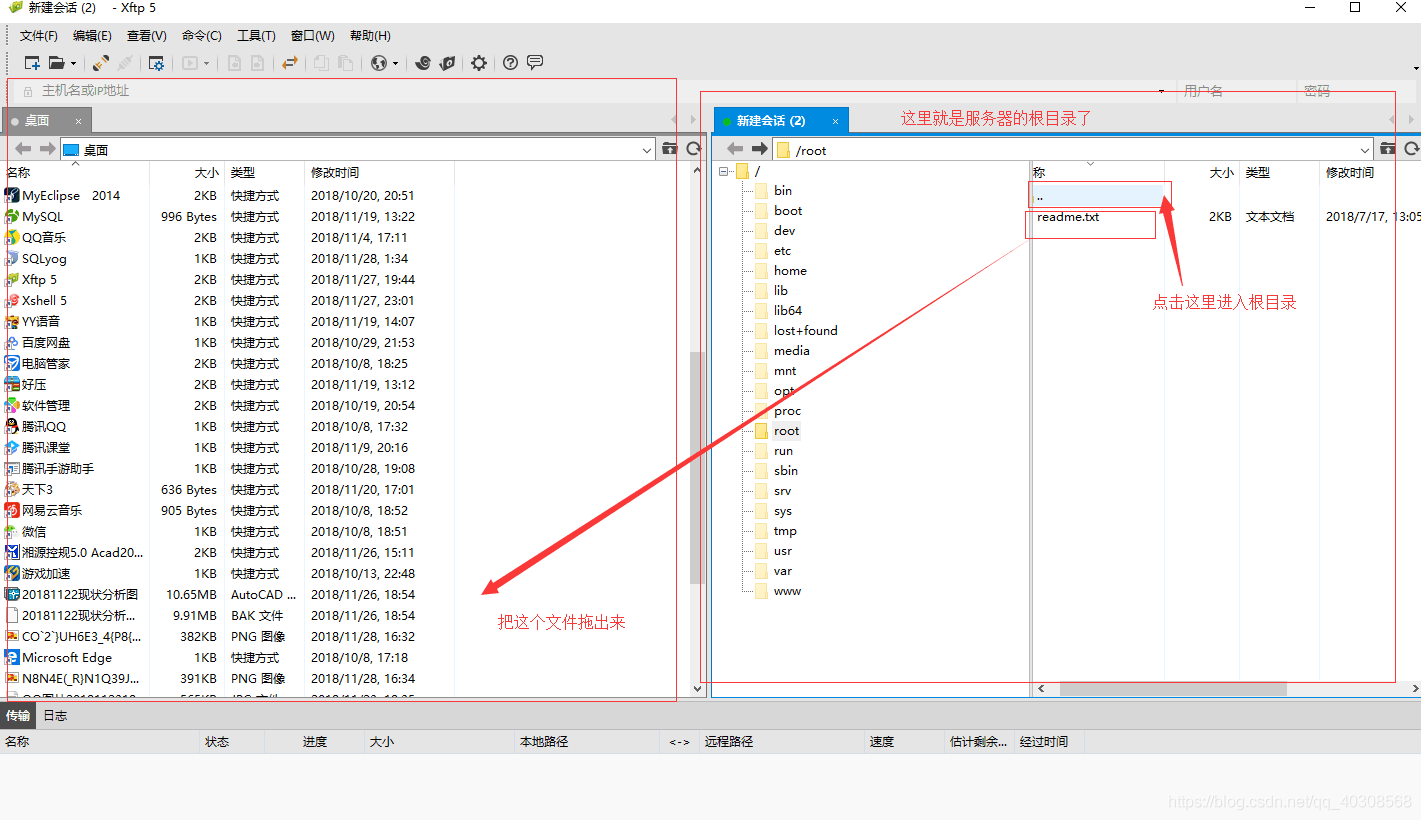Open the 工具(T) menu

pyautogui.click(x=256, y=36)
